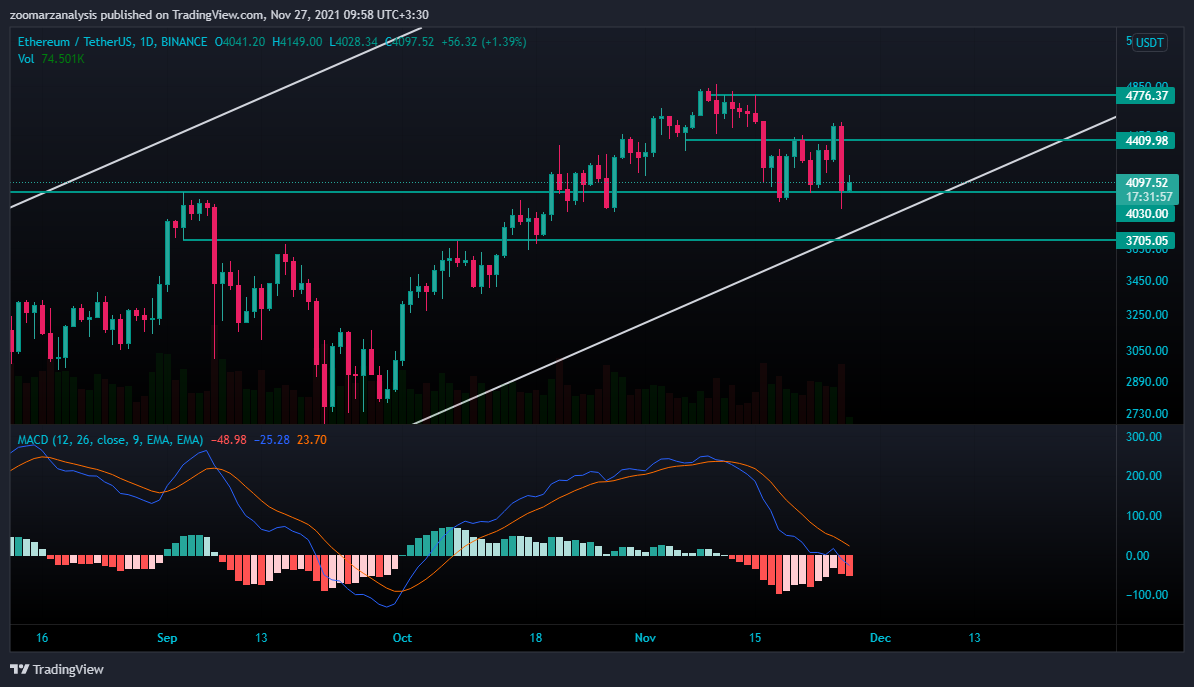1194x687 pixels.
Task: Click the +56.32 (+1.39%) change value
Action: (x=484, y=42)
